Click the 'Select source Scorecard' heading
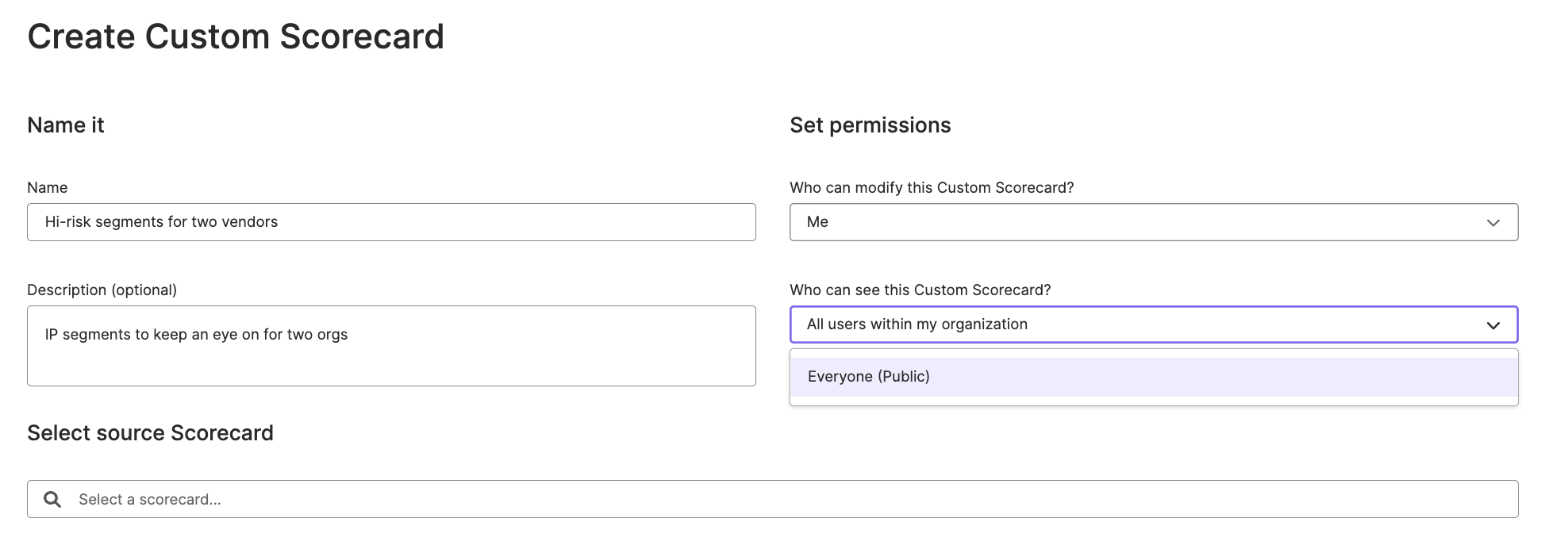Image resolution: width=1568 pixels, height=549 pixels. click(150, 433)
